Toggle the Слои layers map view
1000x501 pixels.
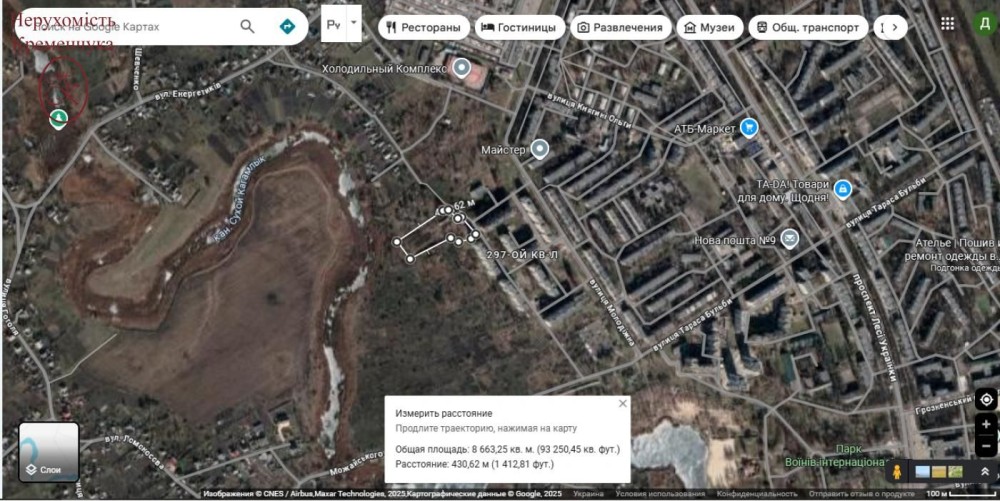(48, 452)
